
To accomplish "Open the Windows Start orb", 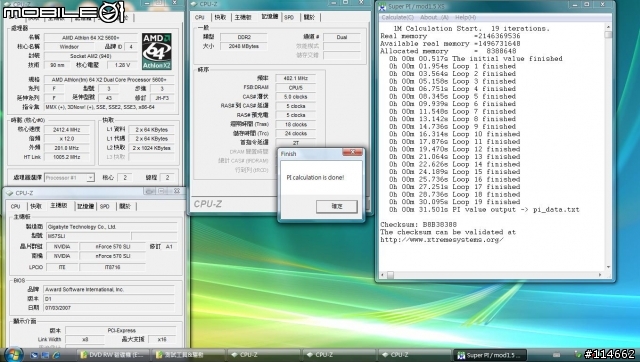I will click(x=13, y=354).
